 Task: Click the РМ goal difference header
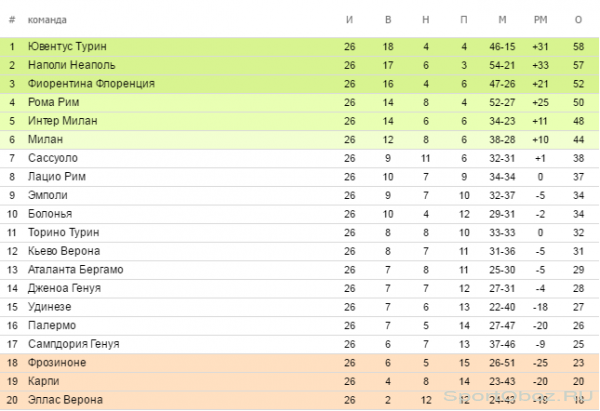click(540, 20)
